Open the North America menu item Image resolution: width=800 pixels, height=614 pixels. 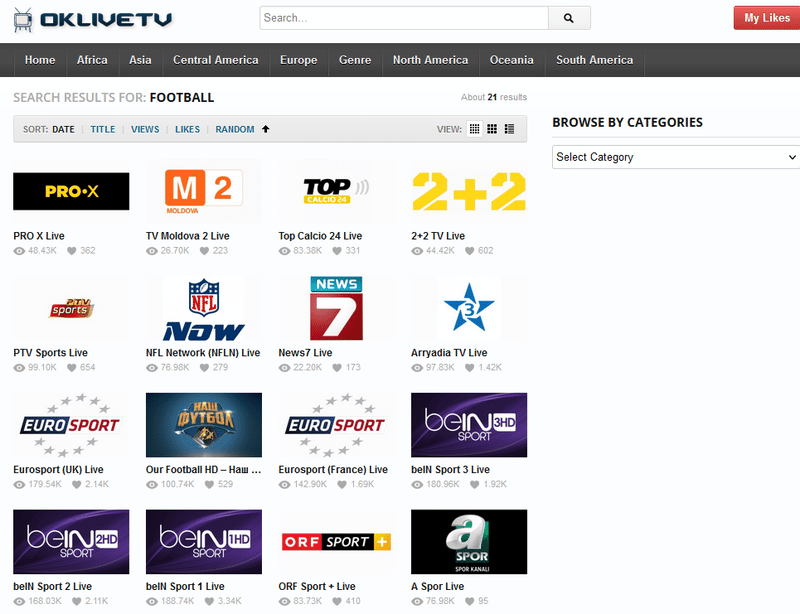[430, 60]
